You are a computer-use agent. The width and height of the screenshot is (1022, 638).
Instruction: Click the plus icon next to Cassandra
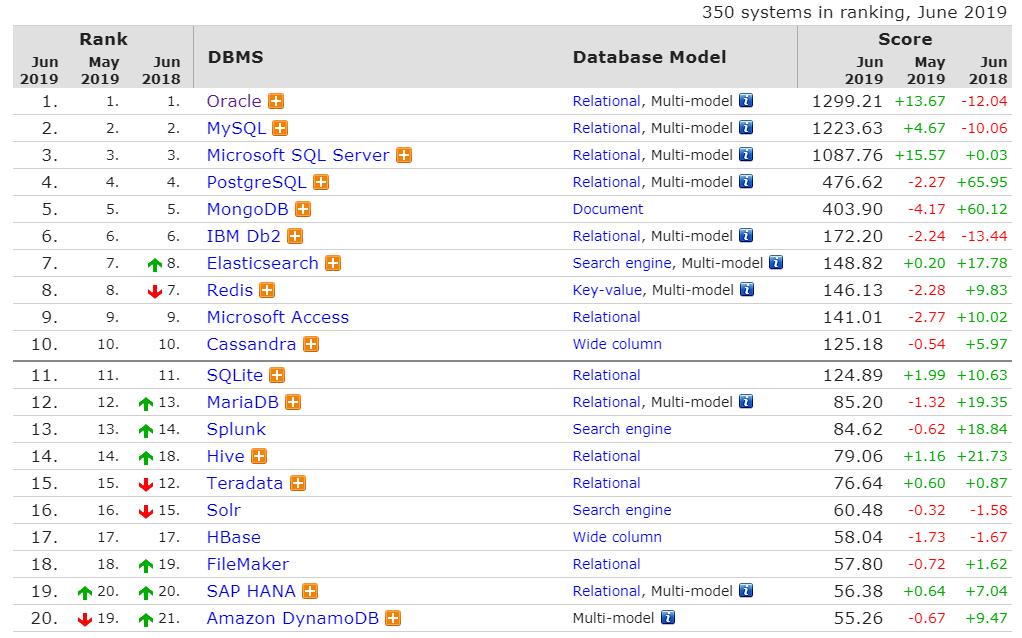tap(311, 344)
